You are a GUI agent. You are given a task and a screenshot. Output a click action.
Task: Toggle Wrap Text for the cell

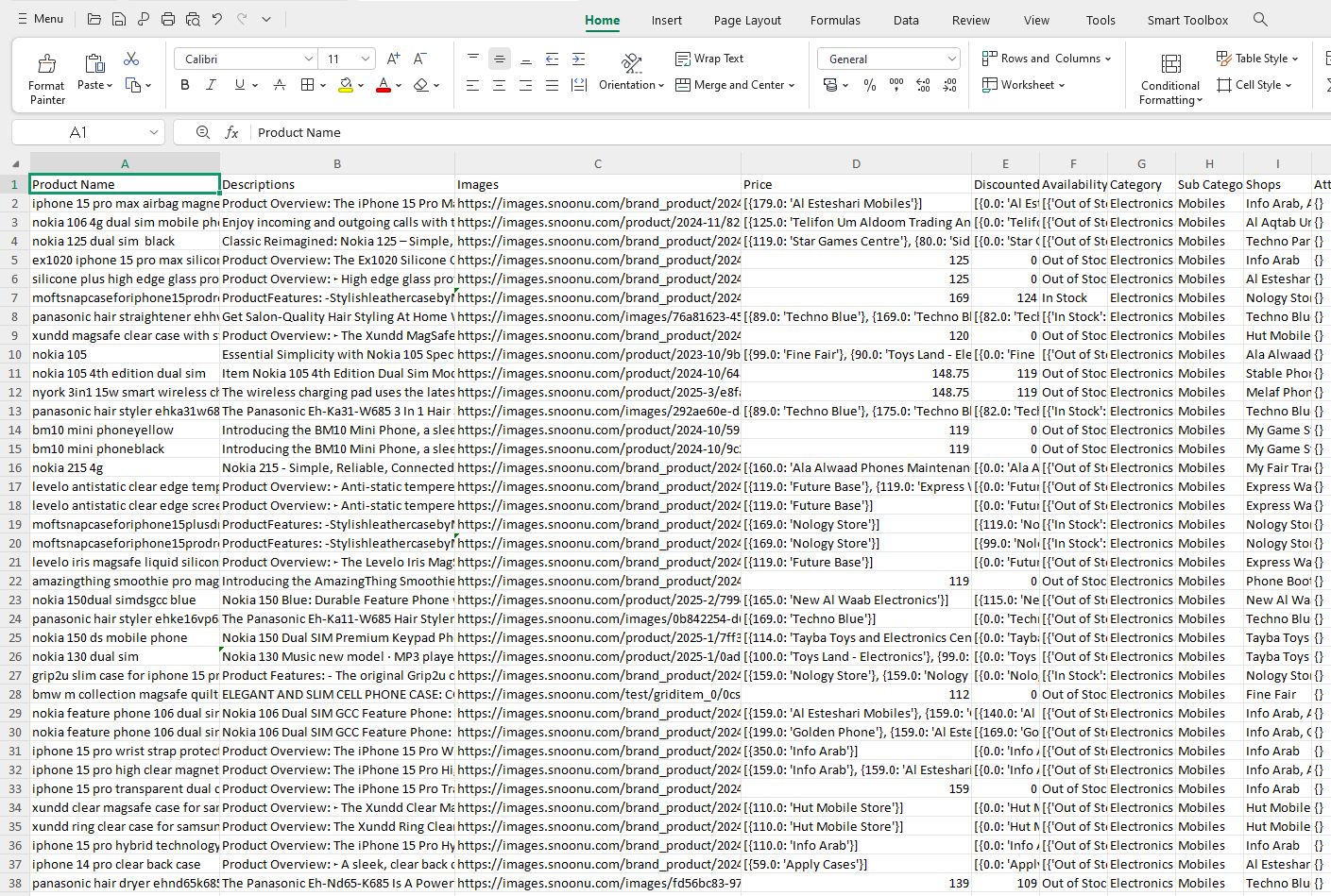709,59
